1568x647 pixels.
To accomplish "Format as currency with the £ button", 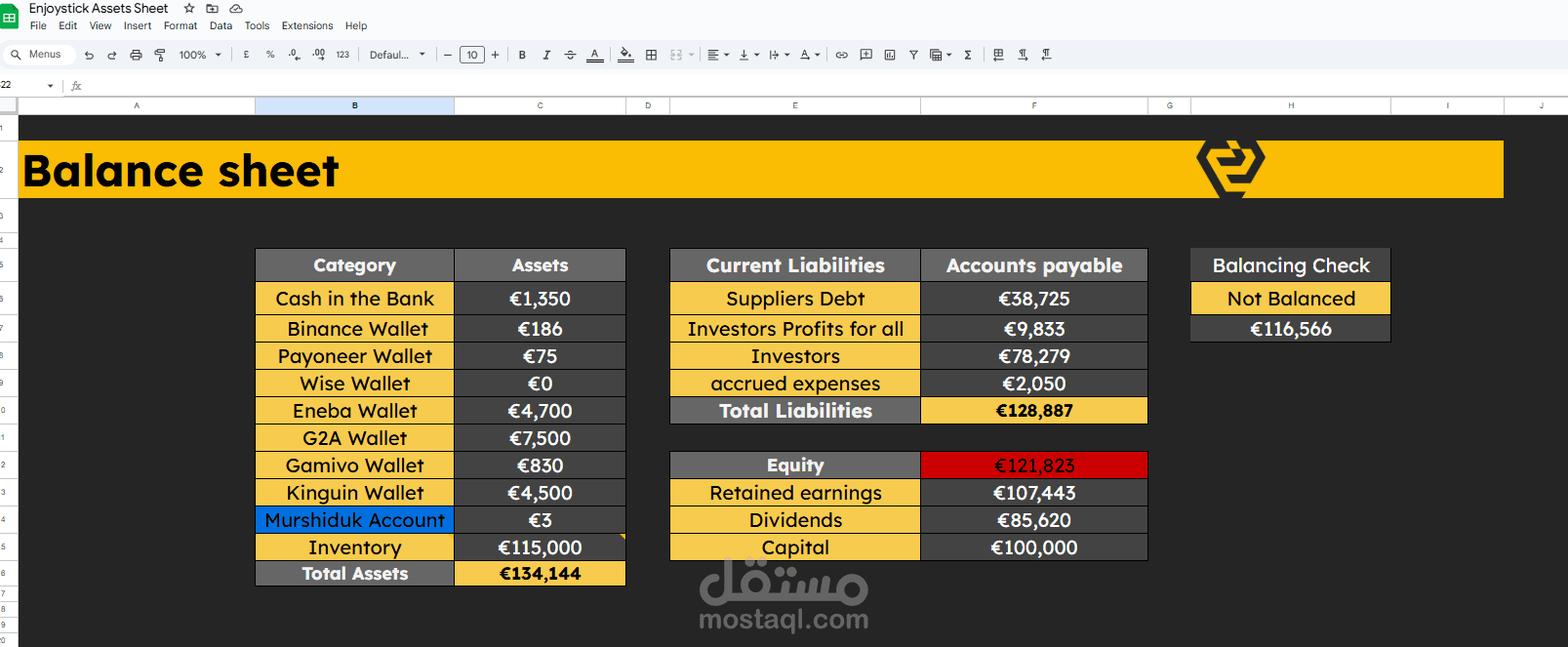I will 246,55.
